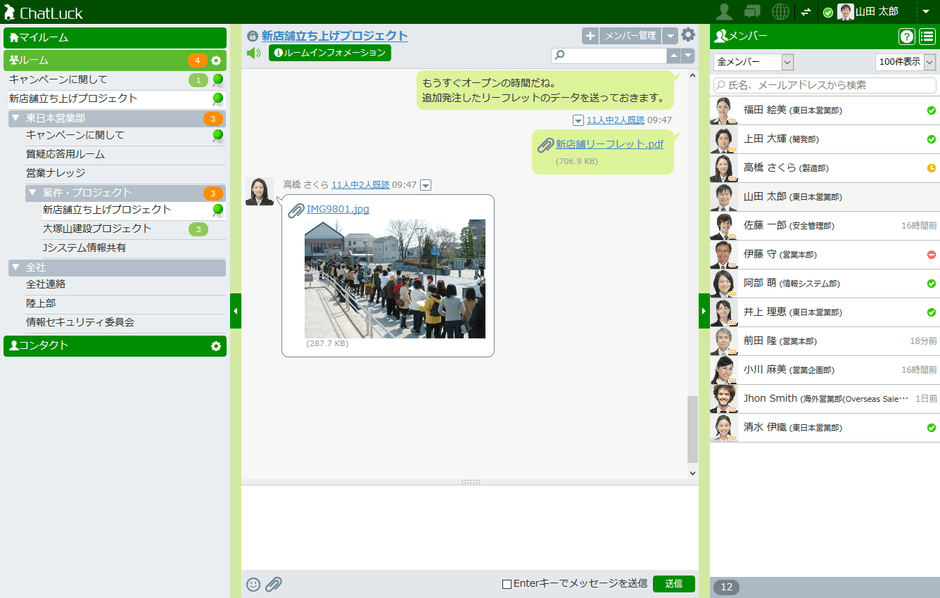Enable Enterキーでメッセージを送信 checkbox
940x598 pixels.
point(507,584)
